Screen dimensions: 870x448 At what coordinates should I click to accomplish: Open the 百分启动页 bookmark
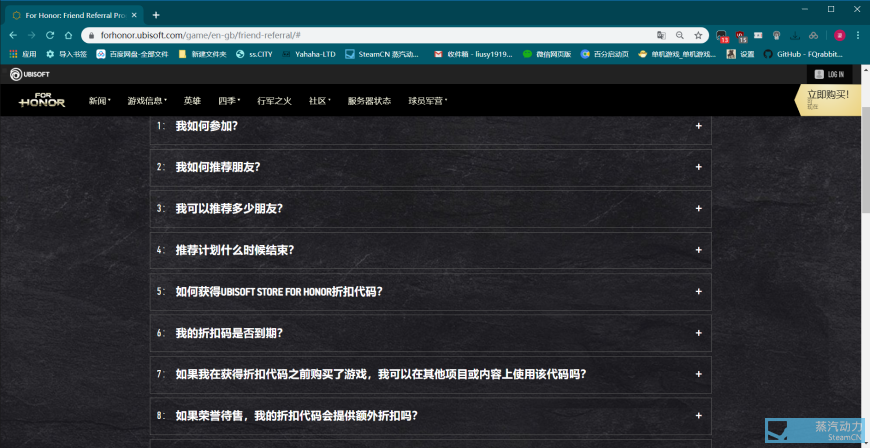click(x=605, y=54)
